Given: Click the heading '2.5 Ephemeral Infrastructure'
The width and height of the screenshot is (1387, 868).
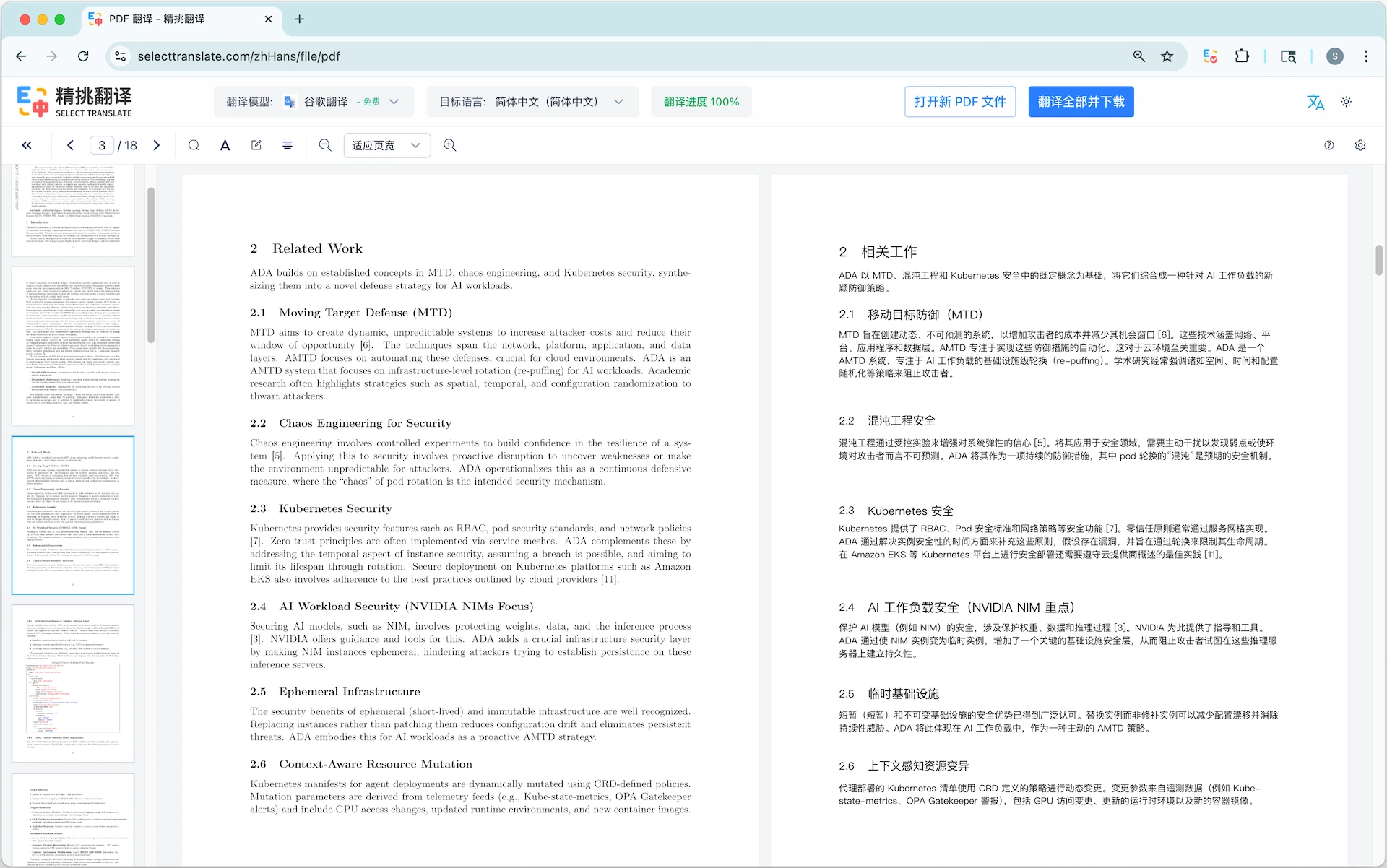Looking at the screenshot, I should [335, 692].
